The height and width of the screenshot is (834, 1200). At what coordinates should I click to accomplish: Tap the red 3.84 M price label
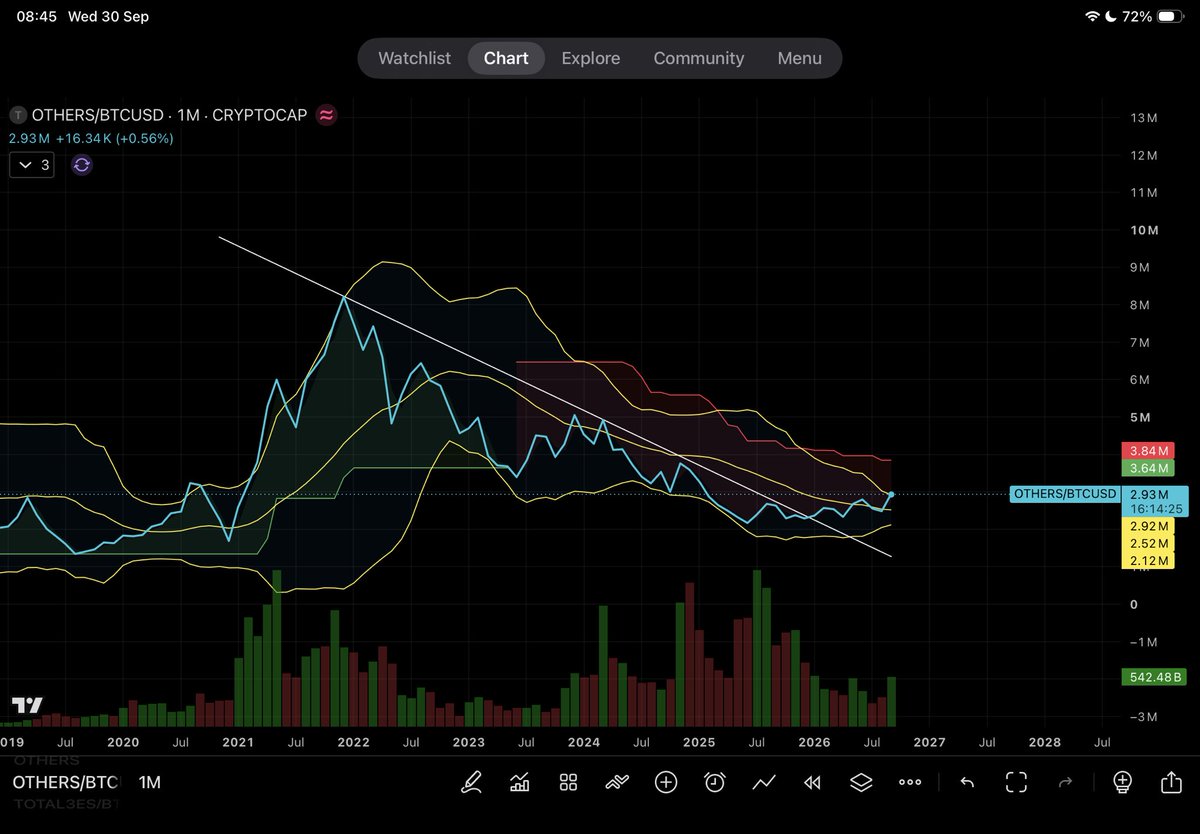pyautogui.click(x=1149, y=451)
